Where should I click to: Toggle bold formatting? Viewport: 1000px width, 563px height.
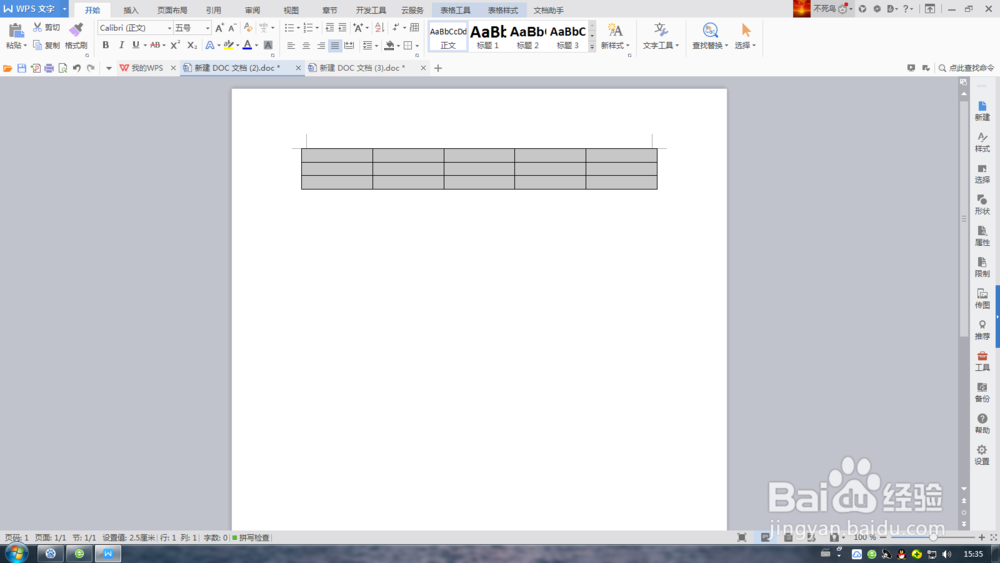tap(106, 45)
